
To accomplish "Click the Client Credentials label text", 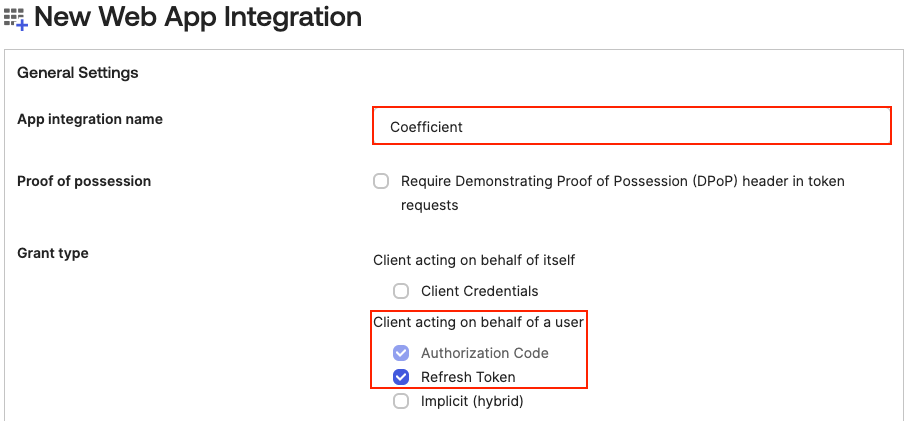I will (x=479, y=291).
